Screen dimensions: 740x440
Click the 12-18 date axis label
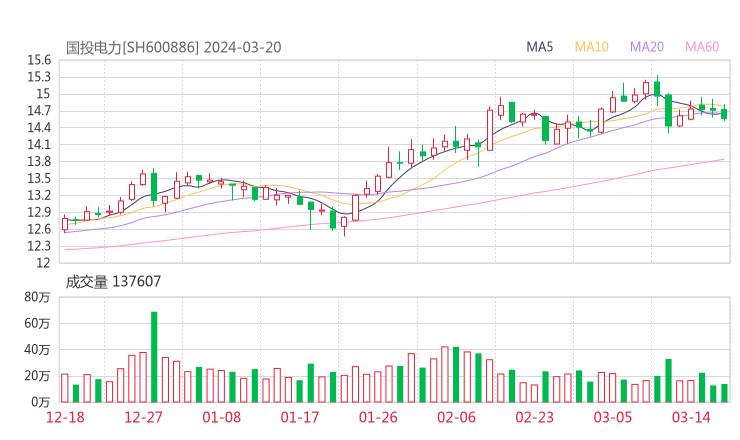click(65, 417)
